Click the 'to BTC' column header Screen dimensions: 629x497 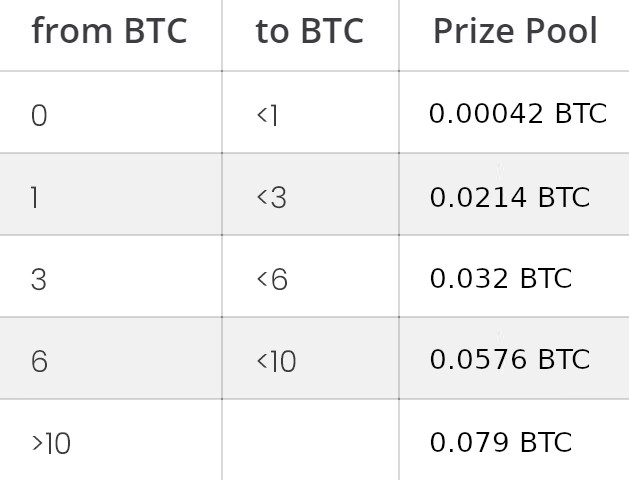[x=310, y=31]
